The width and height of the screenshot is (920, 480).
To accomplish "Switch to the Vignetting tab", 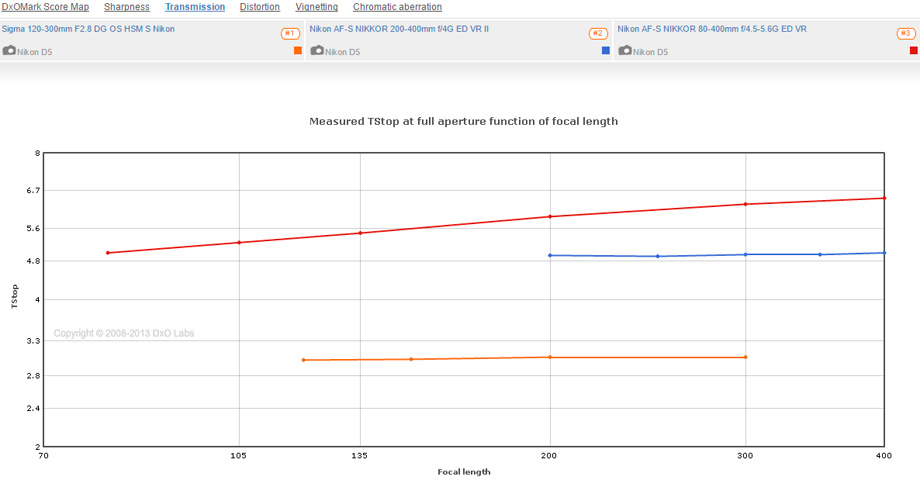I will tap(316, 7).
